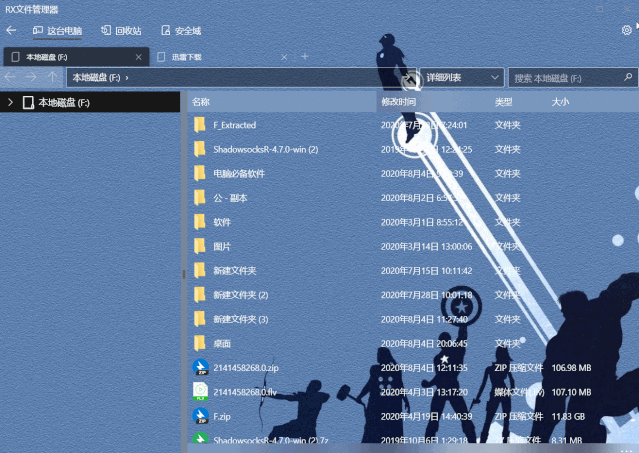Sort by 名称 column header
The image size is (639, 453).
[x=201, y=102]
